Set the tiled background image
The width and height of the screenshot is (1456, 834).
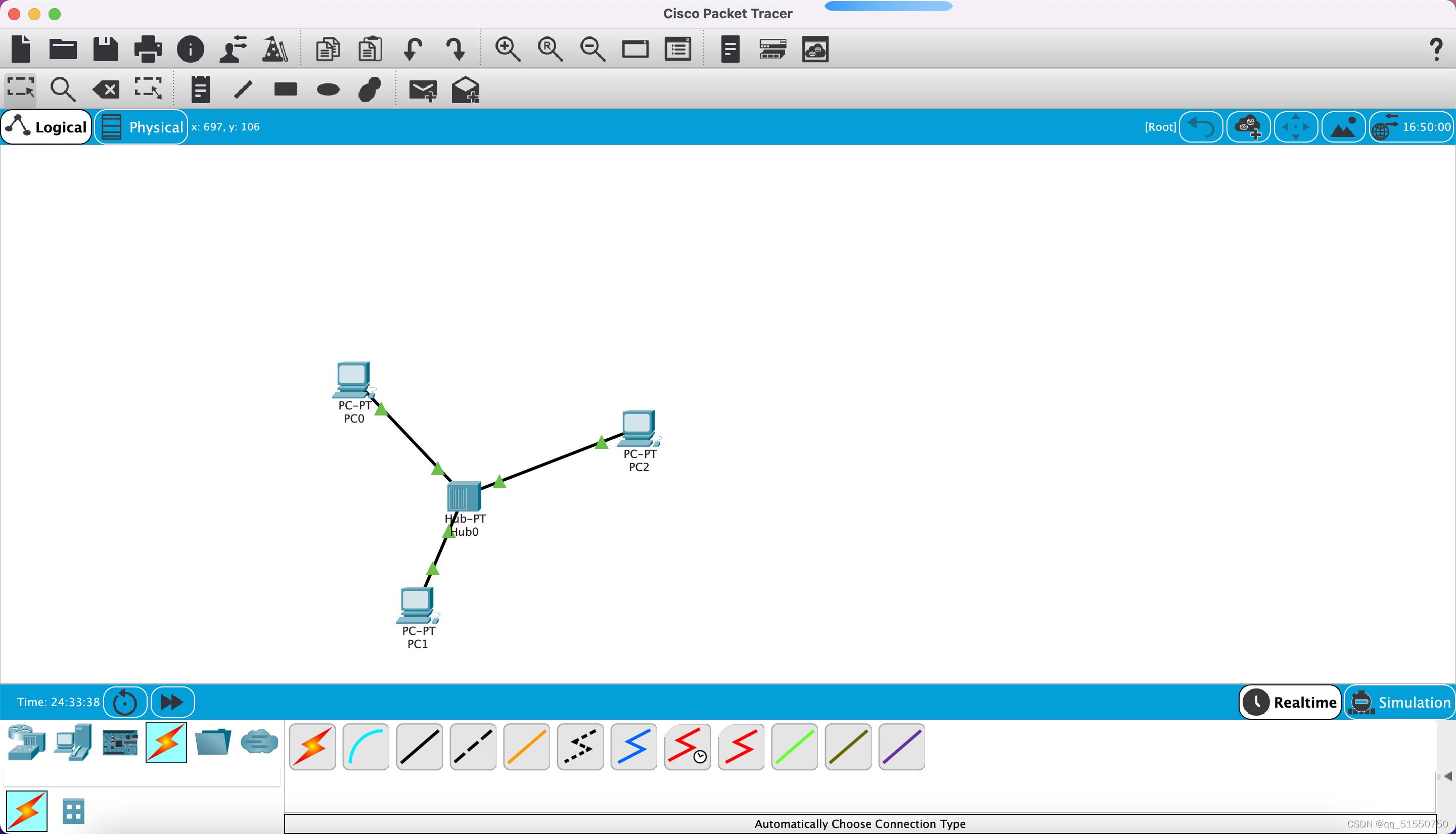1343,126
